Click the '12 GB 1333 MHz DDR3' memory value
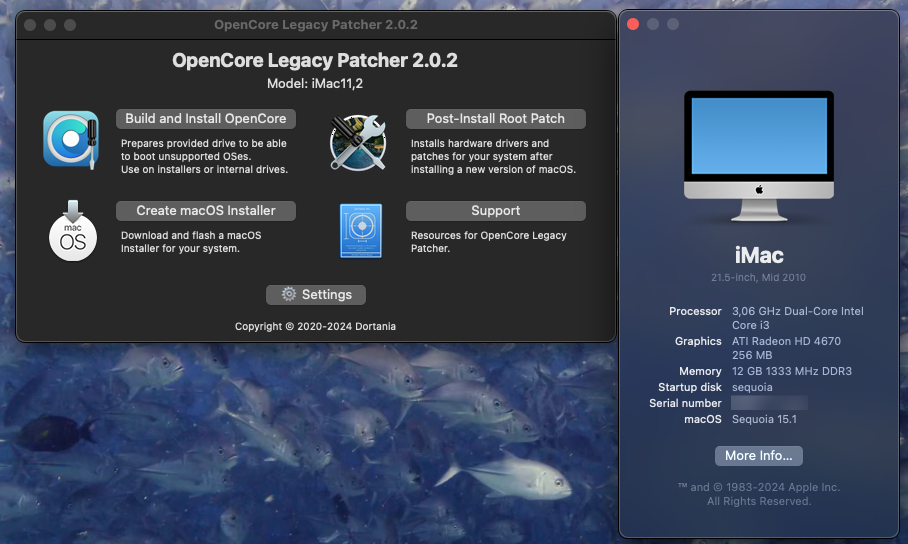 [792, 371]
